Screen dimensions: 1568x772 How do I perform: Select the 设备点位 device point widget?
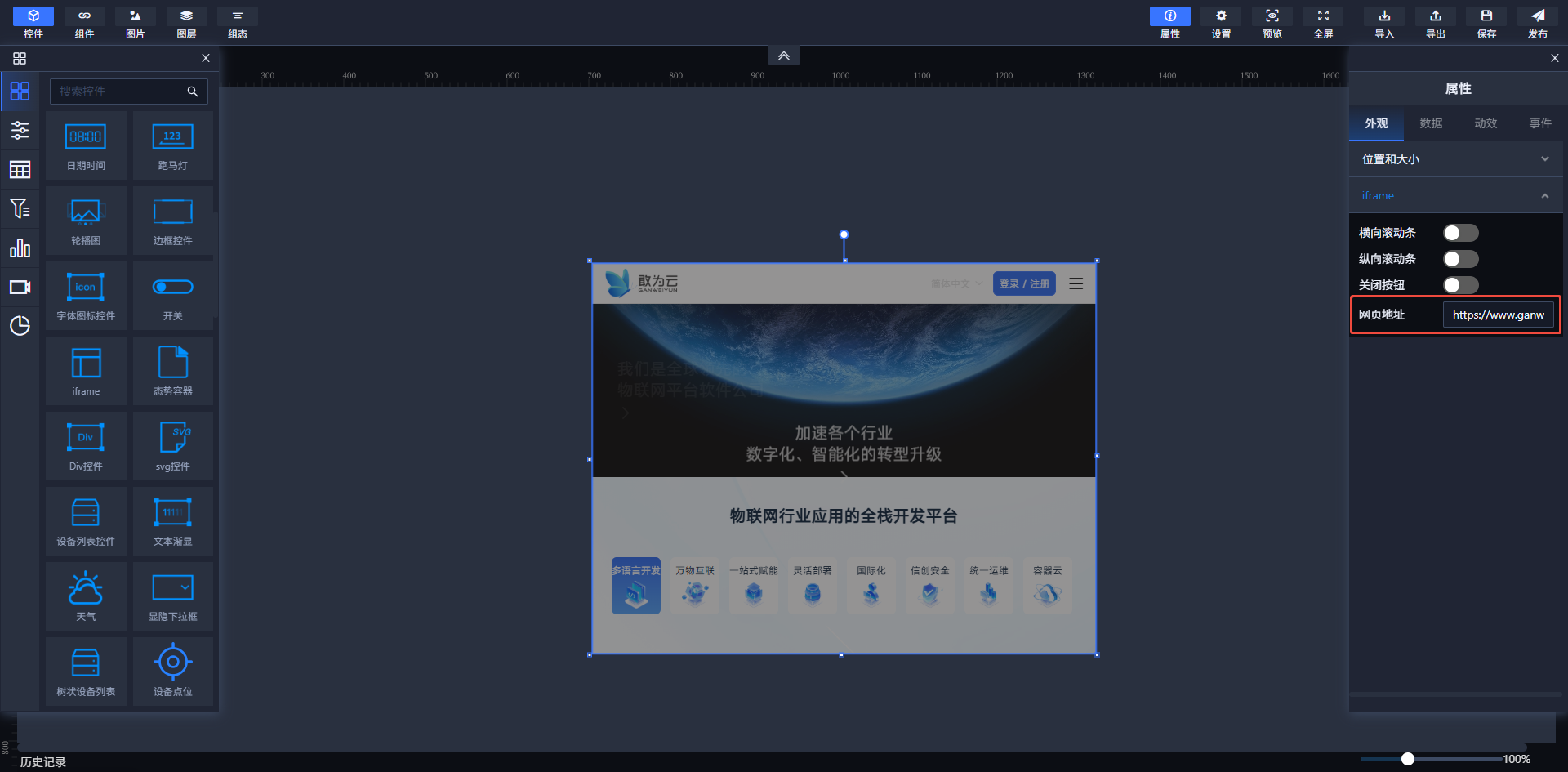173,672
